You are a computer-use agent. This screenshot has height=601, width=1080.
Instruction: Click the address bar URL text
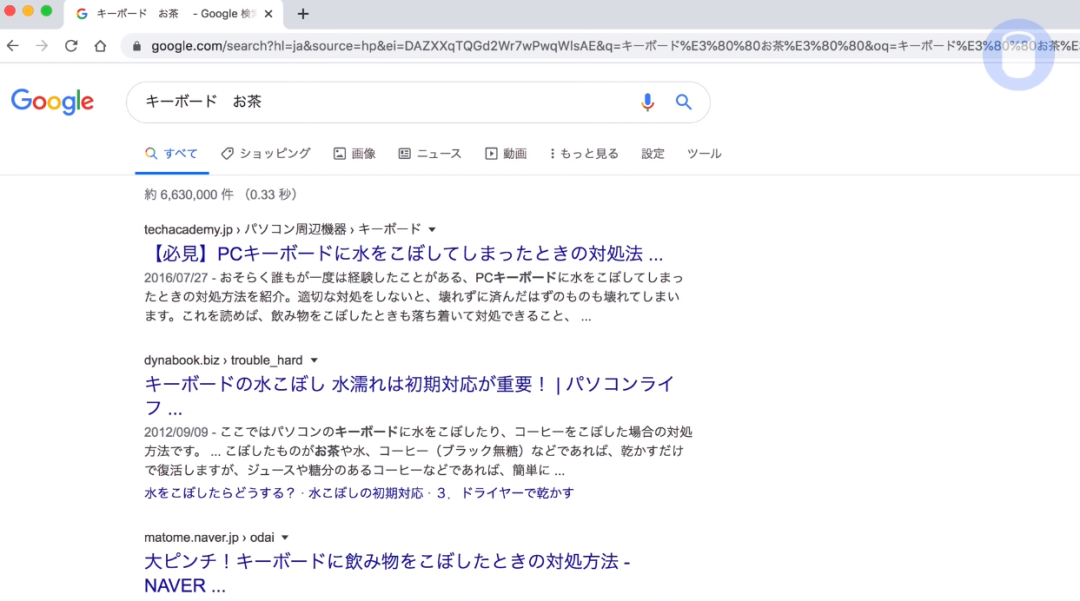[613, 46]
